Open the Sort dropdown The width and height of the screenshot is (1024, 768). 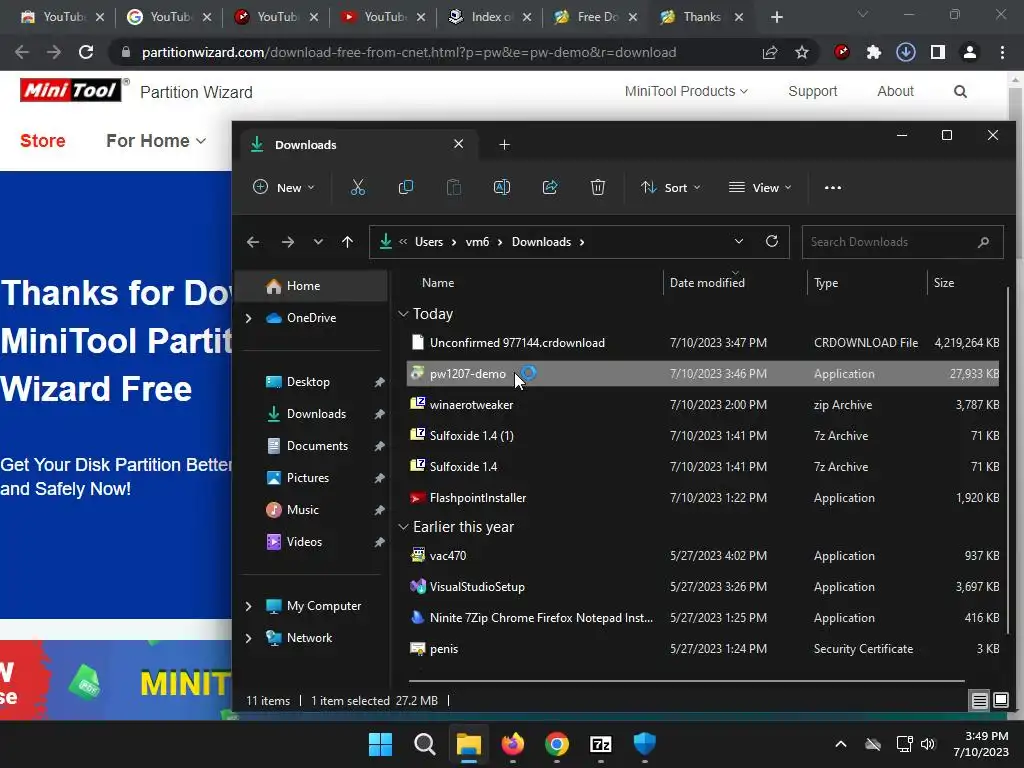(x=670, y=188)
